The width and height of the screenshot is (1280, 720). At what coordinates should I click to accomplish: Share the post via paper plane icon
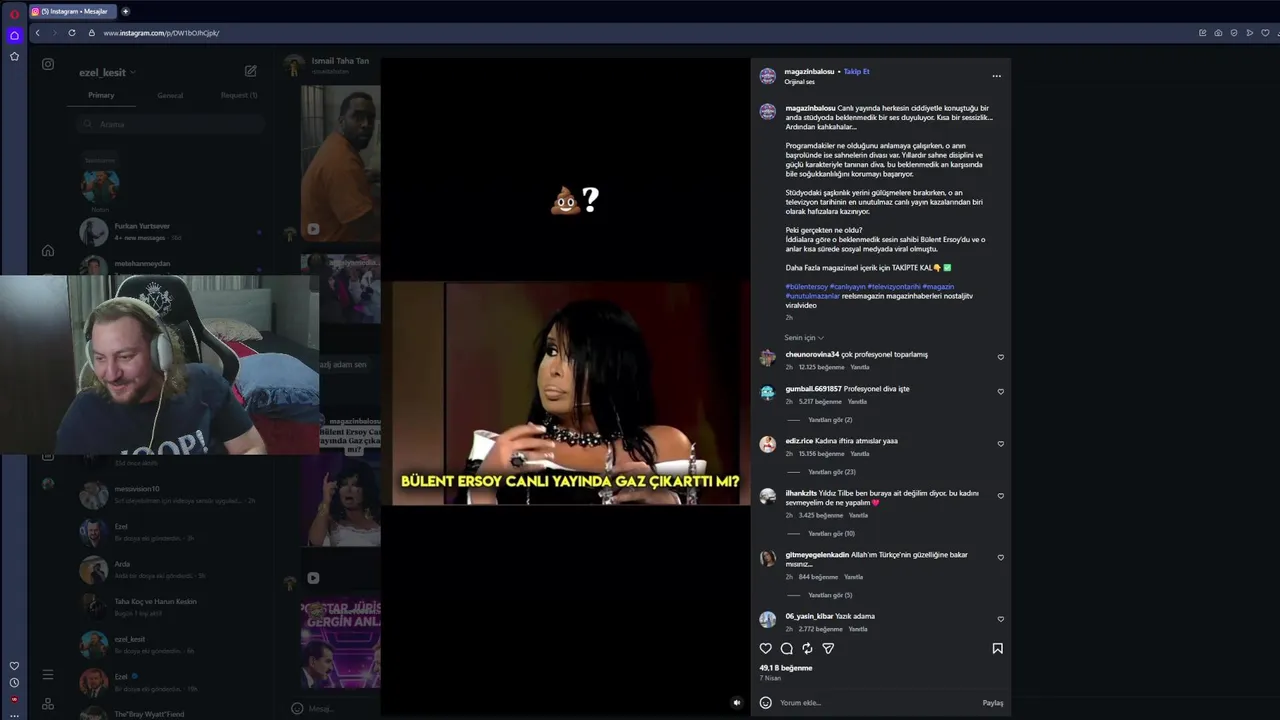[x=828, y=648]
